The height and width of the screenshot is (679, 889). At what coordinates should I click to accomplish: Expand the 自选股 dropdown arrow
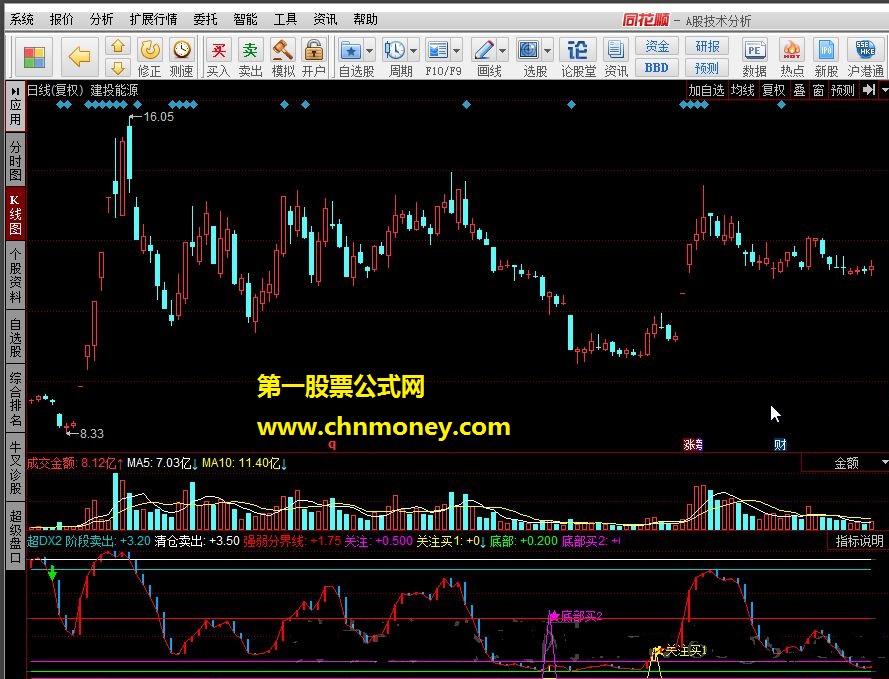(x=370, y=51)
